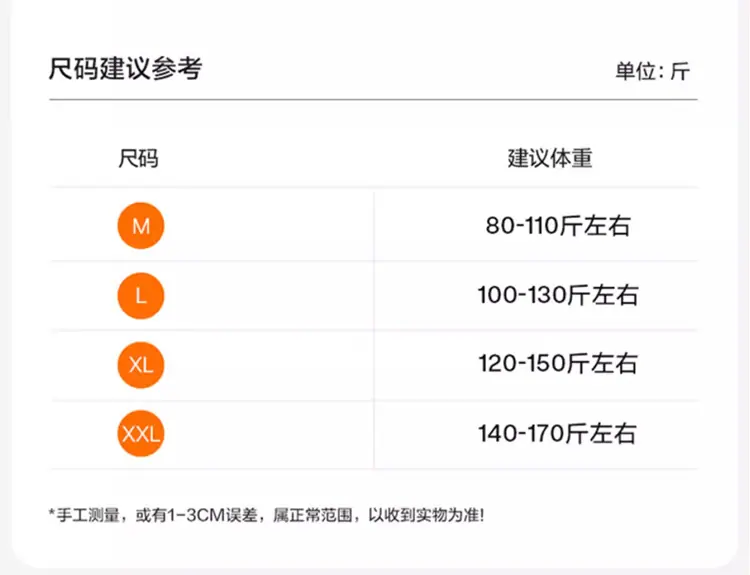Select the 140-170斤左右 weight cell
This screenshot has height=575, width=750.
[x=558, y=434]
